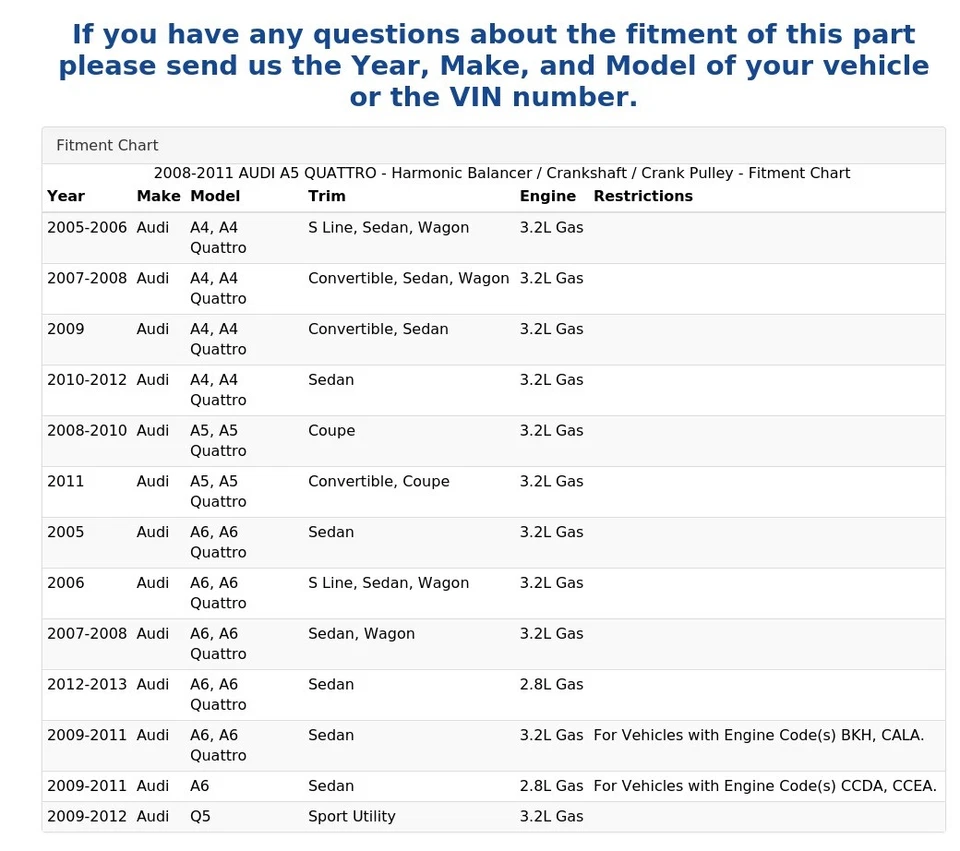Select the 2008-2011 AUDI A5 QUATTRO chart caption
Image resolution: width=960 pixels, height=851 pixels.
[501, 173]
